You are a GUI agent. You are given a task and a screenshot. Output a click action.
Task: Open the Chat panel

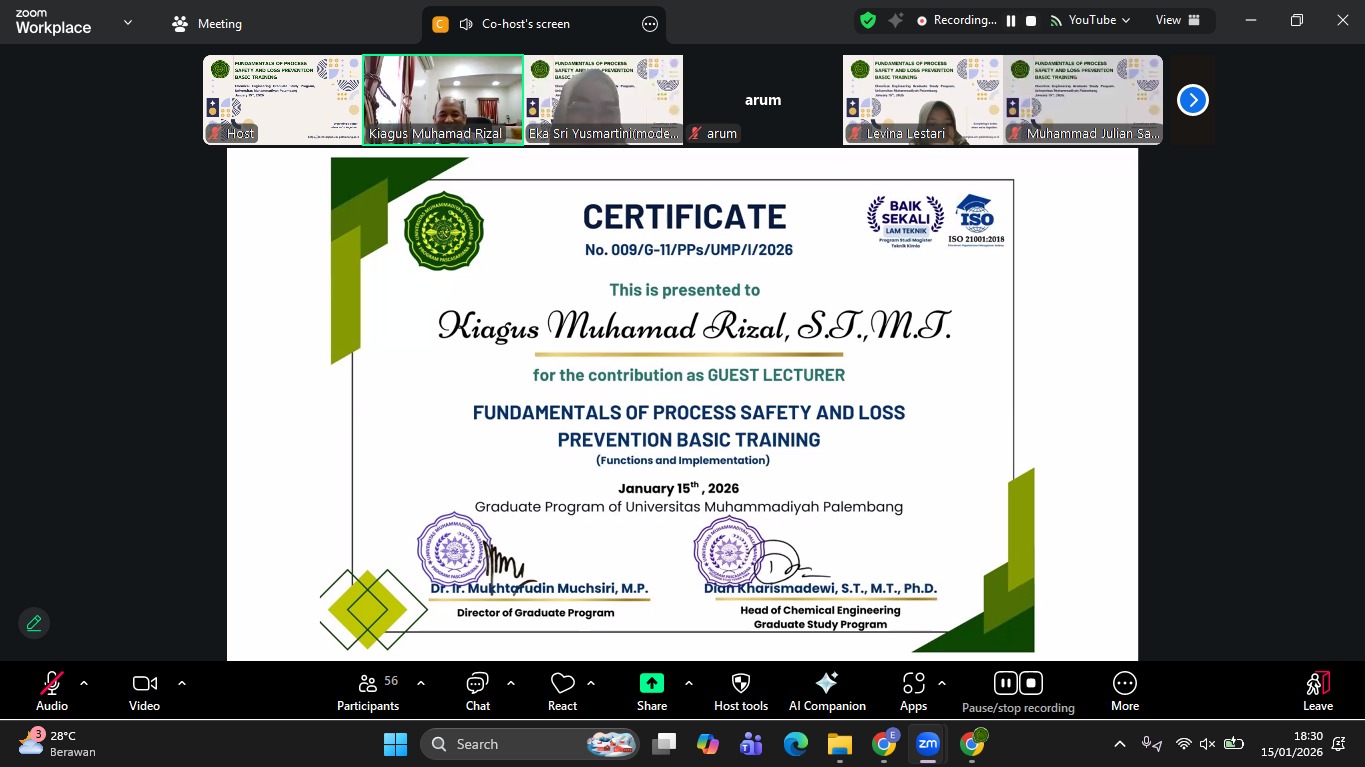click(477, 691)
